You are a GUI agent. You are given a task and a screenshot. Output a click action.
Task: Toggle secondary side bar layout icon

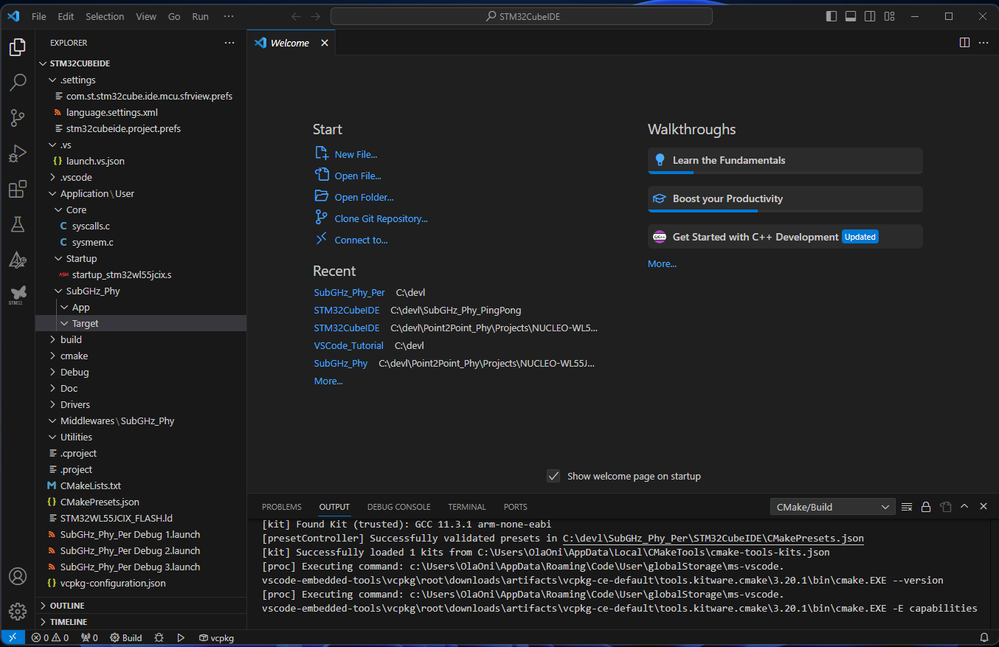pos(870,17)
